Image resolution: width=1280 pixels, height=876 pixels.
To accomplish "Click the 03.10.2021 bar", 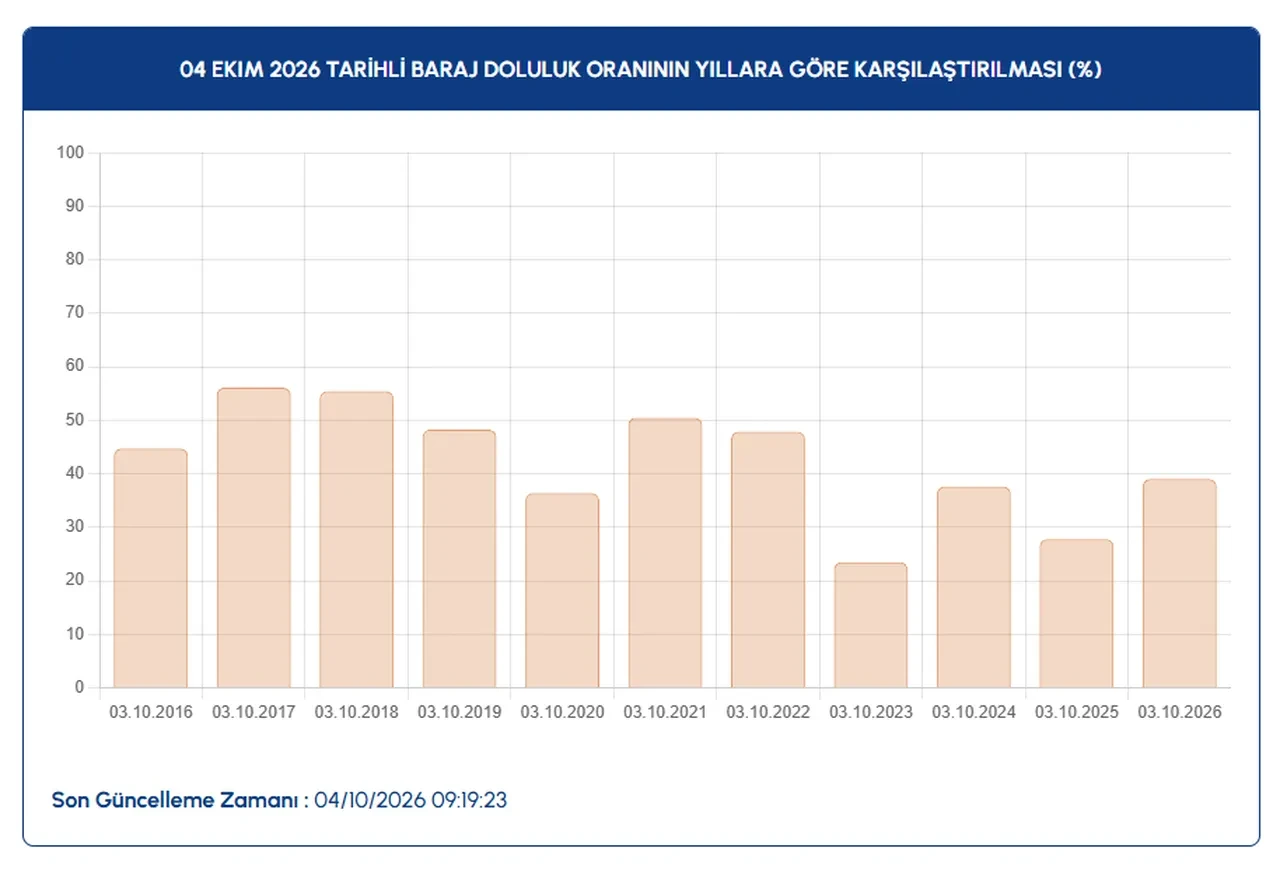I will click(665, 553).
